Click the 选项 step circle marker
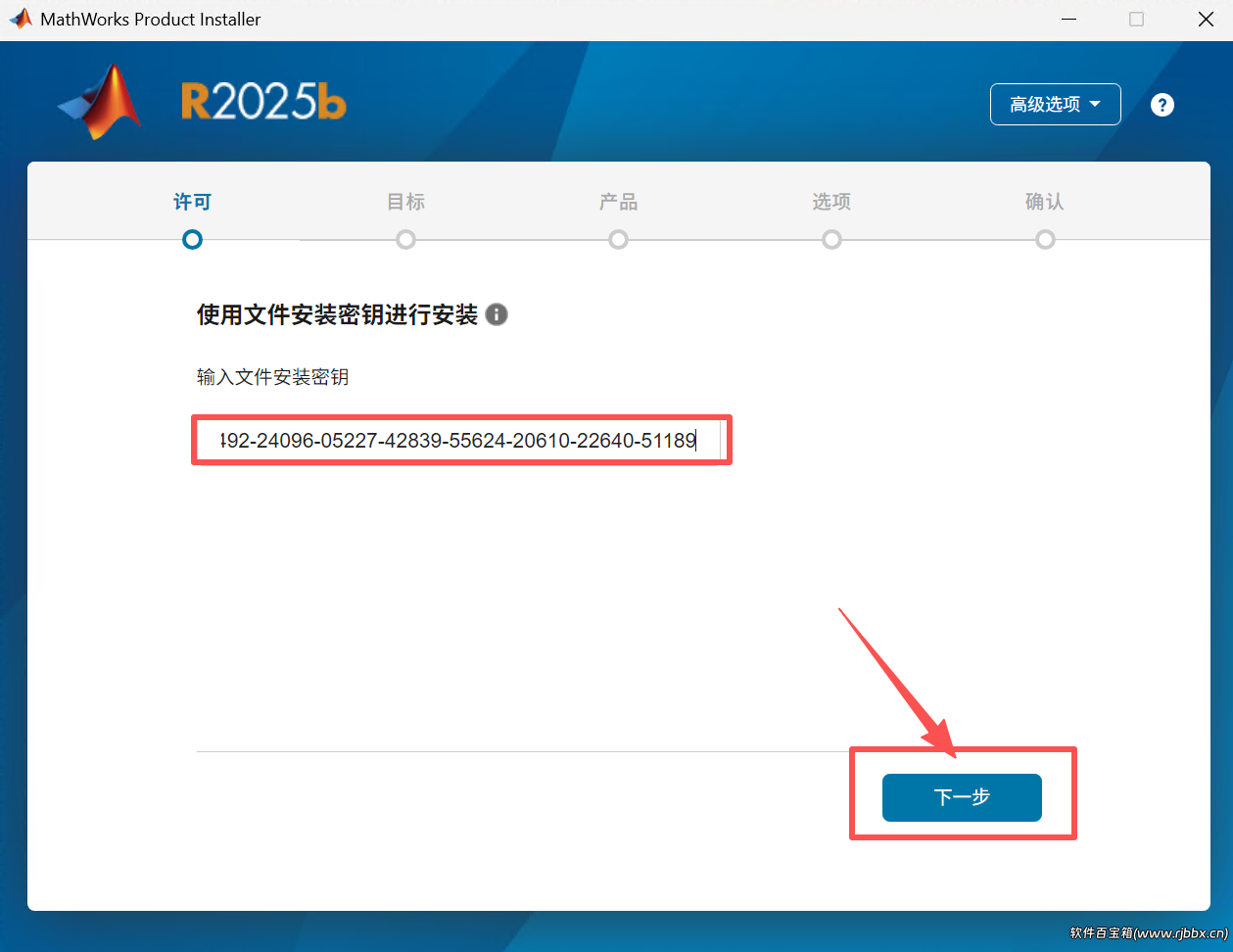1233x952 pixels. (831, 239)
